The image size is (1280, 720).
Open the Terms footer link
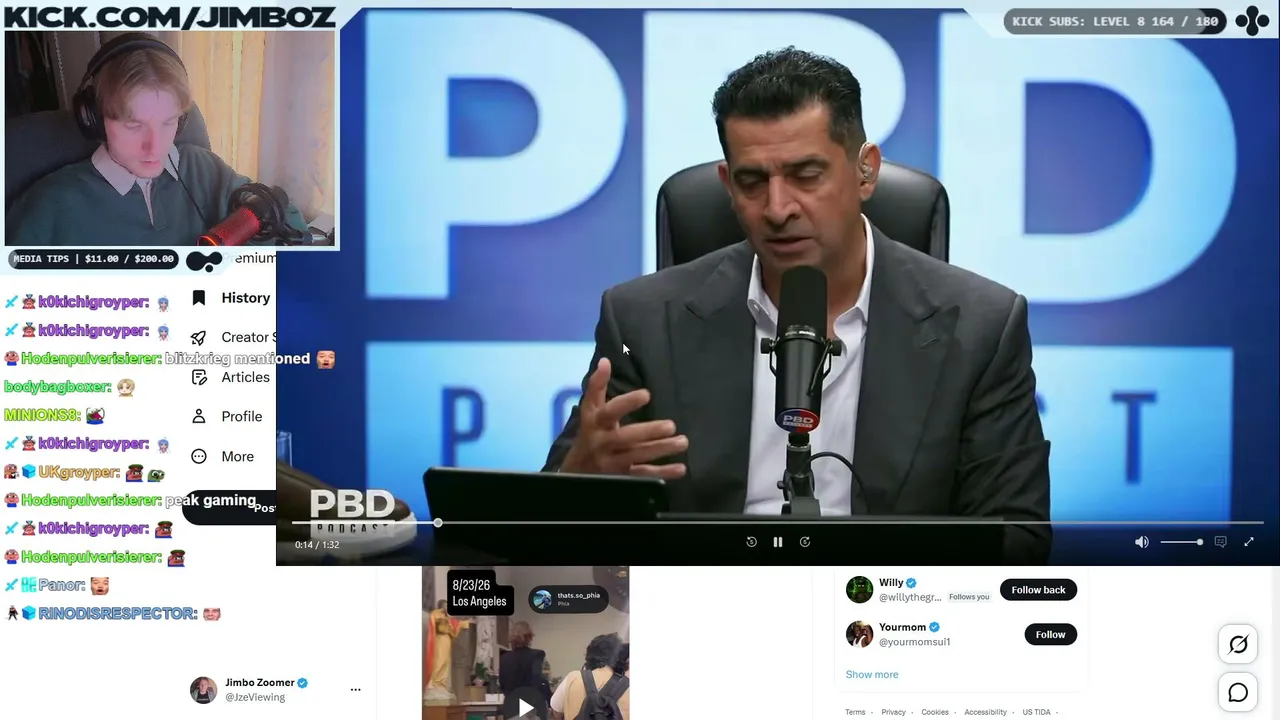pos(855,712)
